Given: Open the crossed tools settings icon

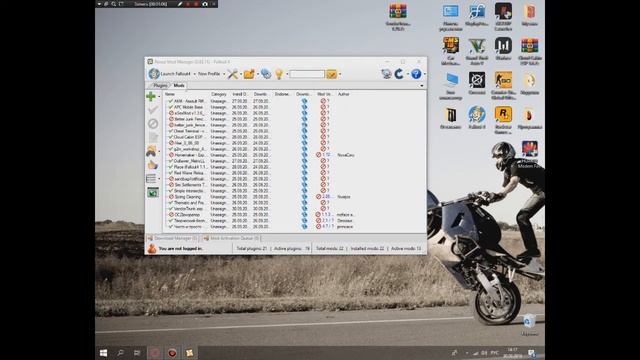Looking at the screenshot, I should tap(232, 74).
